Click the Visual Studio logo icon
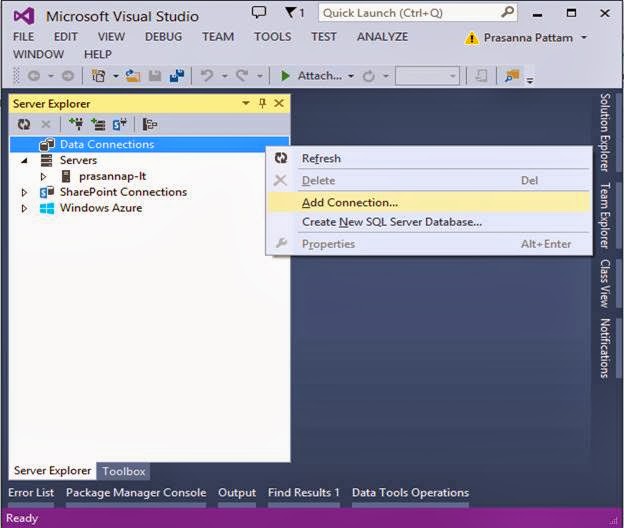Screen dimensions: 624x528 (24, 16)
